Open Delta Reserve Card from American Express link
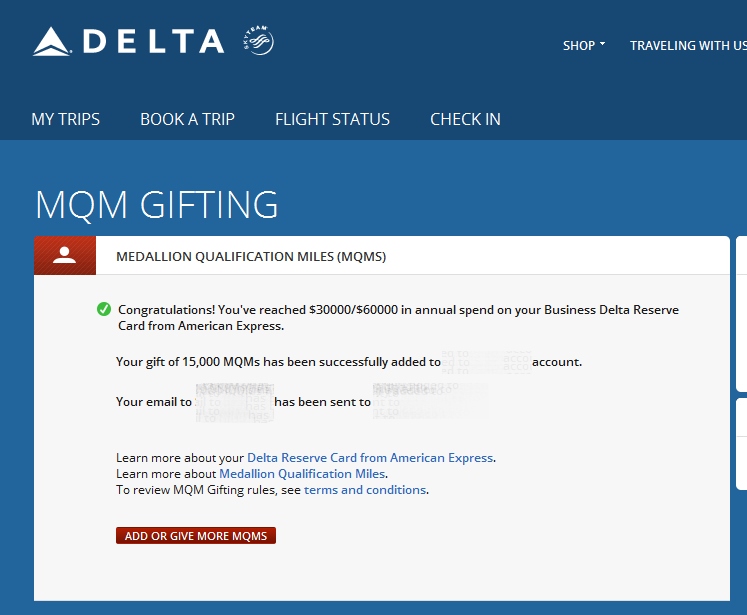747x615 pixels. (370, 458)
